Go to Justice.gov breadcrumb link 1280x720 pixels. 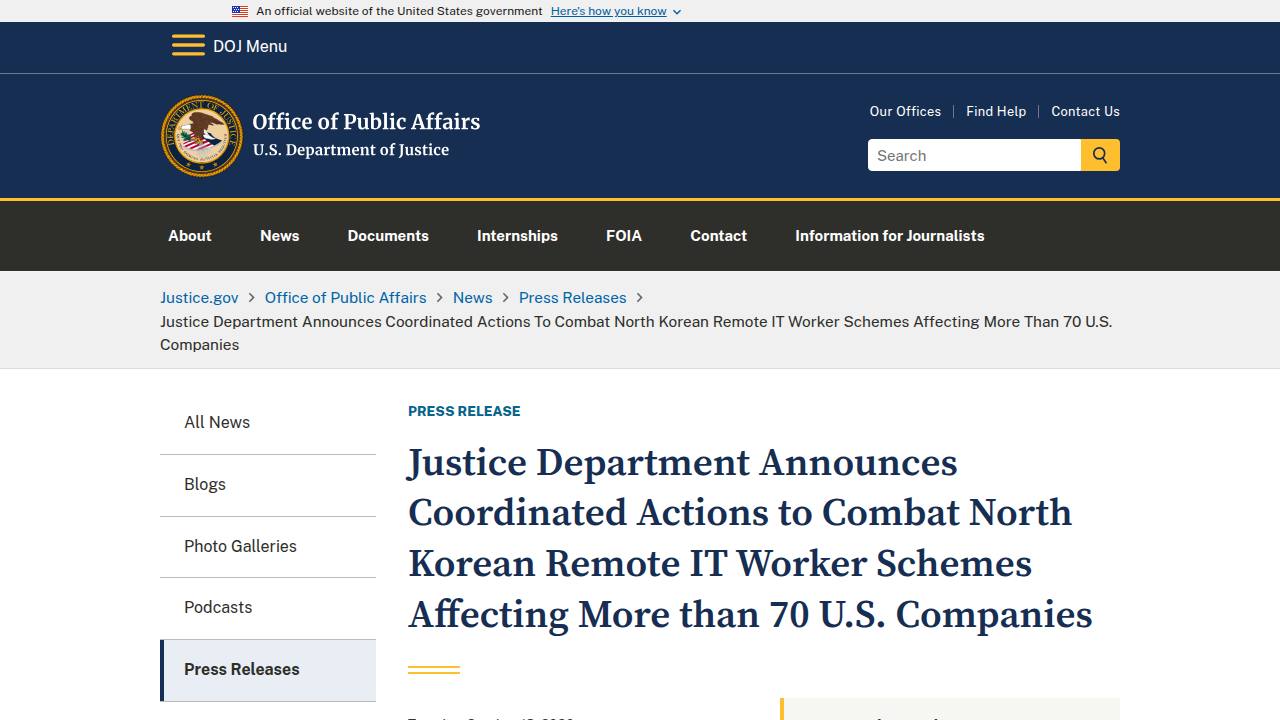click(199, 298)
